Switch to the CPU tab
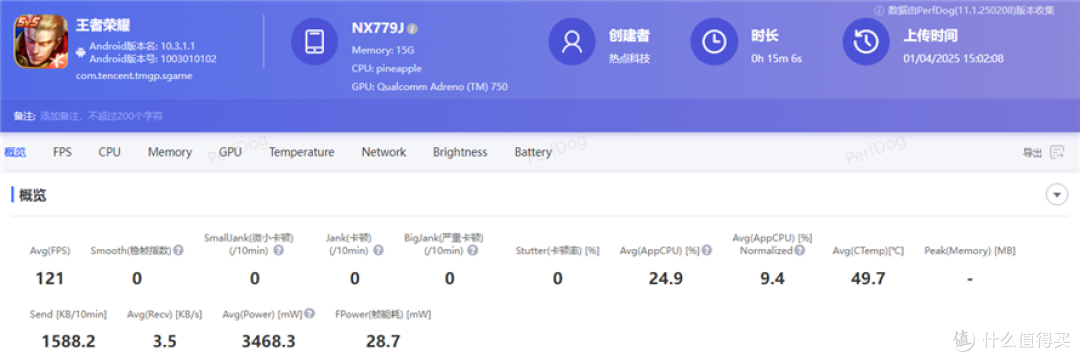This screenshot has height=362, width=1080. click(x=110, y=152)
